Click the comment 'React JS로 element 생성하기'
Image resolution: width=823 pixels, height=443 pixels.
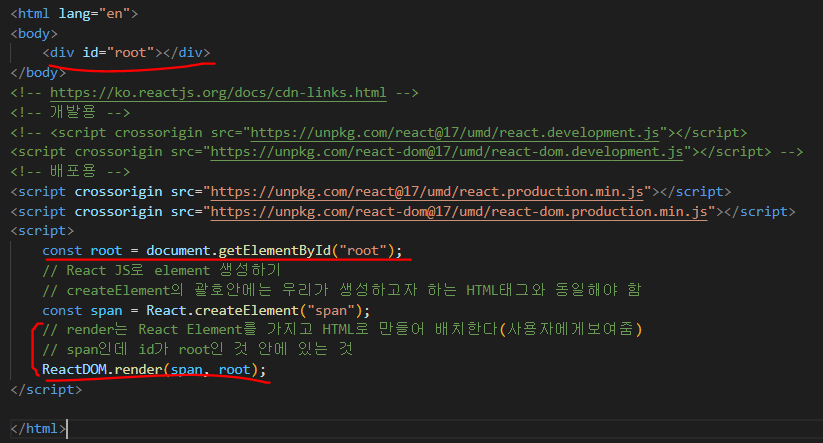pos(162,271)
